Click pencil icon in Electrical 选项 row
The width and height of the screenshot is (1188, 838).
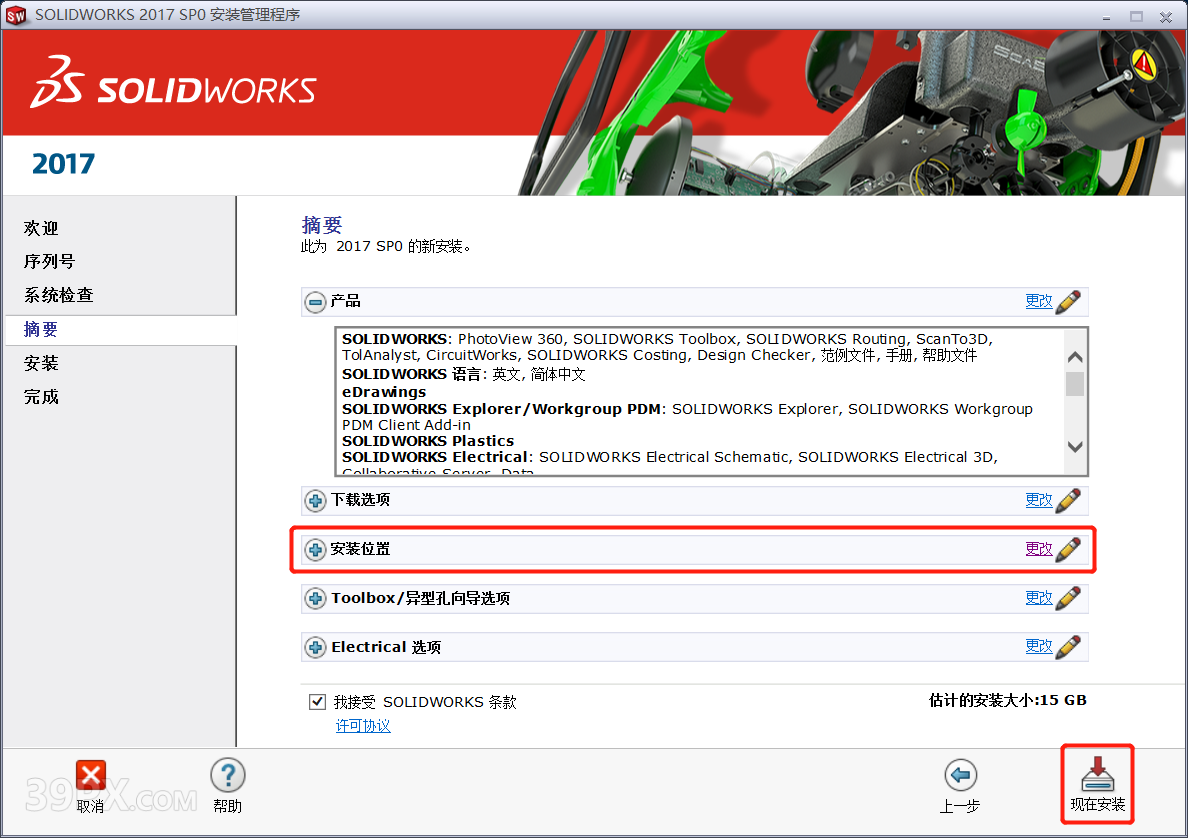[1068, 647]
